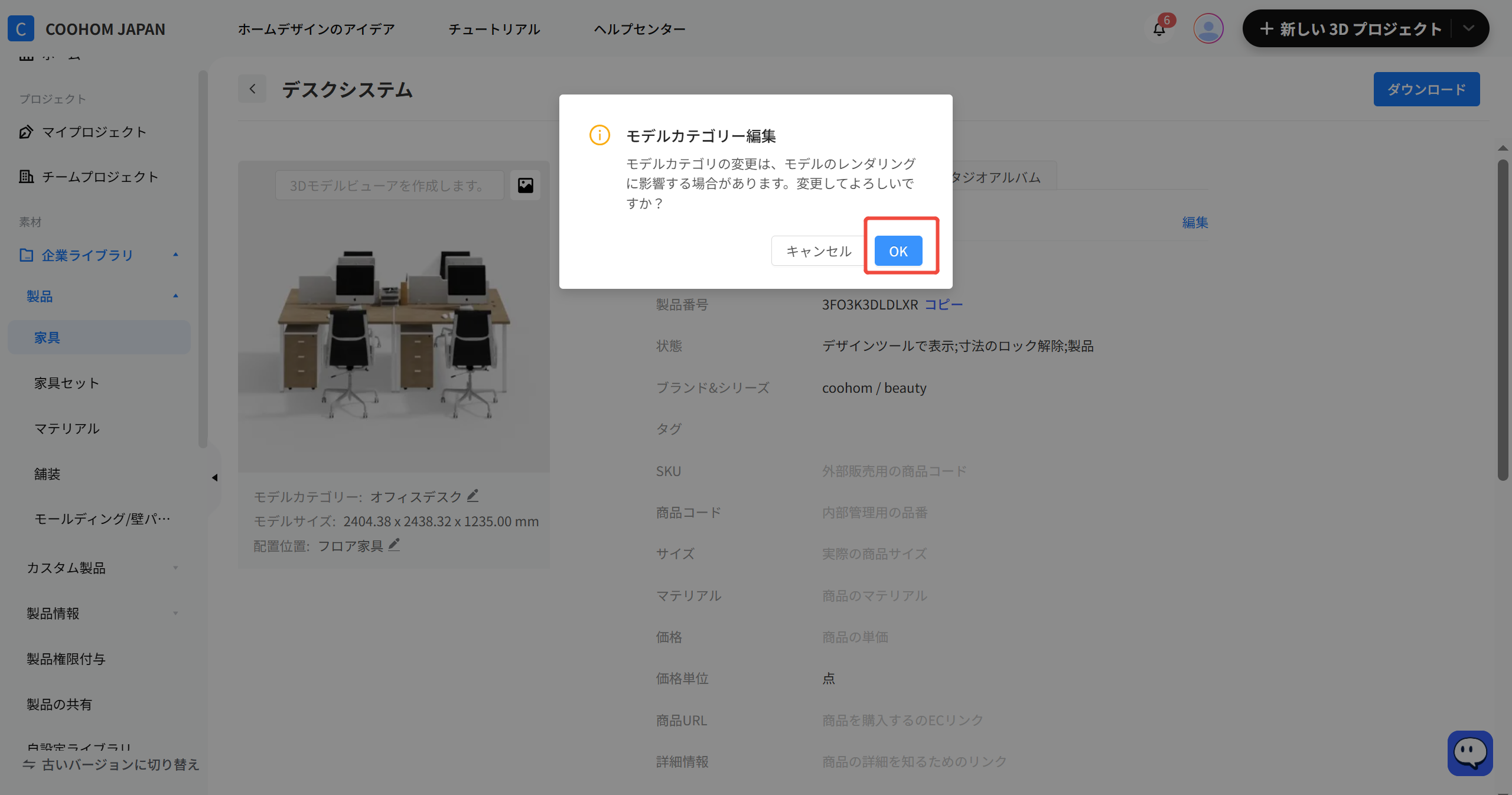Image resolution: width=1512 pixels, height=795 pixels.
Task: Click the 商品の詳細を知るためのリンク placeholder
Action: (x=914, y=761)
